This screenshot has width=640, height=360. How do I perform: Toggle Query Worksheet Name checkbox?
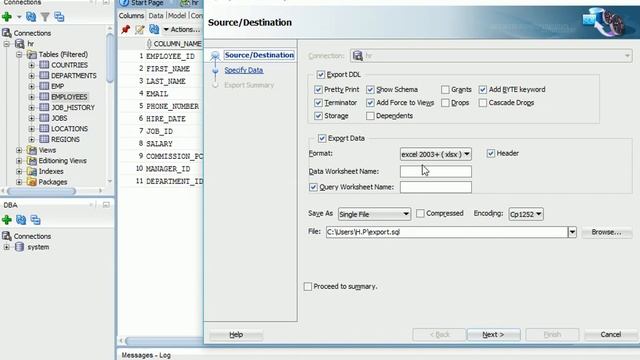coord(313,187)
